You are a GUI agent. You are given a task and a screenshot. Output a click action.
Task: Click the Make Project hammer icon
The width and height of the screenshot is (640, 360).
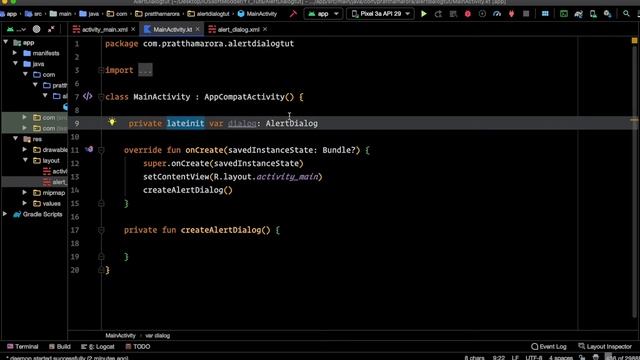pos(293,14)
